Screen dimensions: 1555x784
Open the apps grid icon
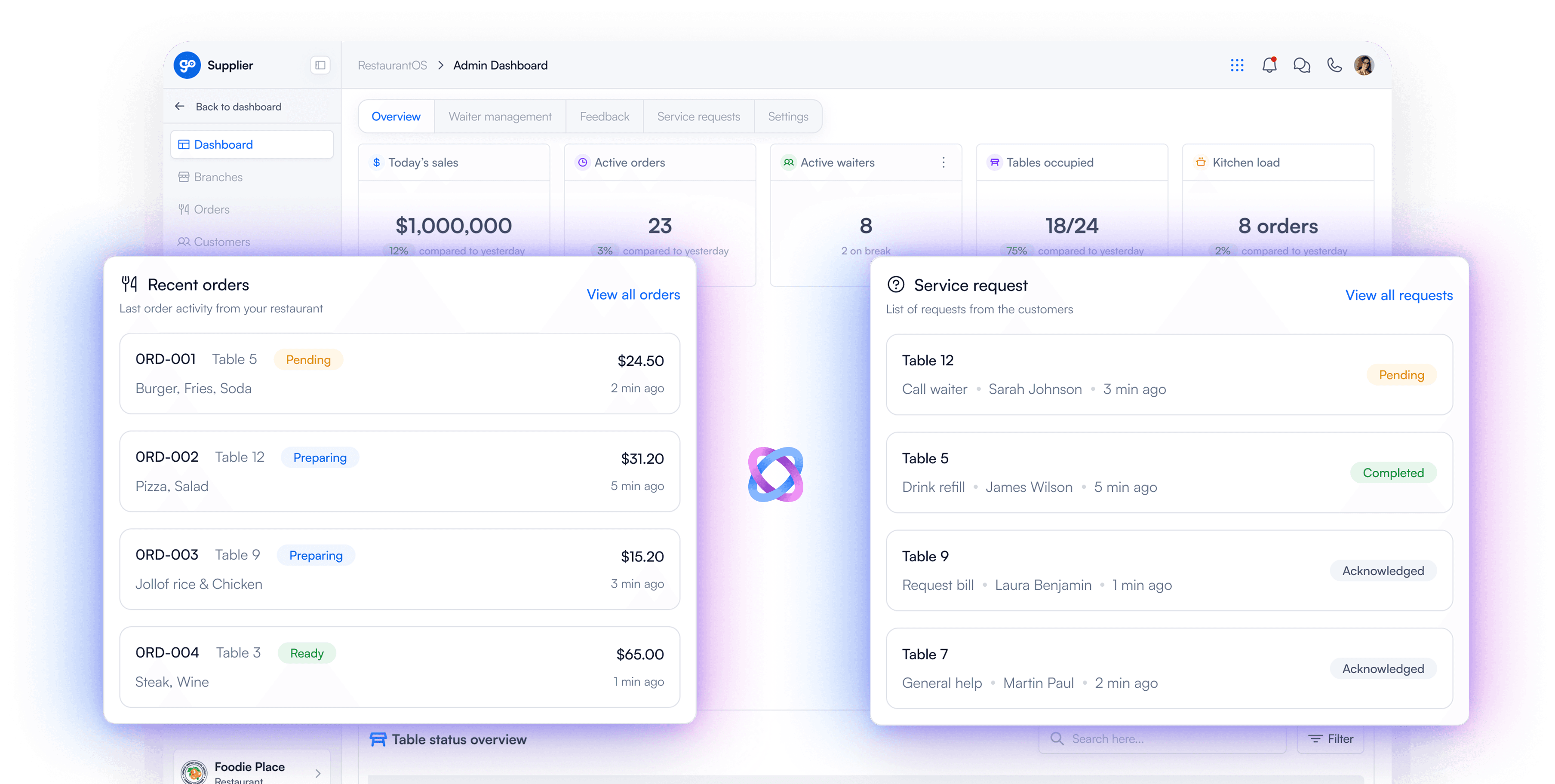coord(1237,65)
